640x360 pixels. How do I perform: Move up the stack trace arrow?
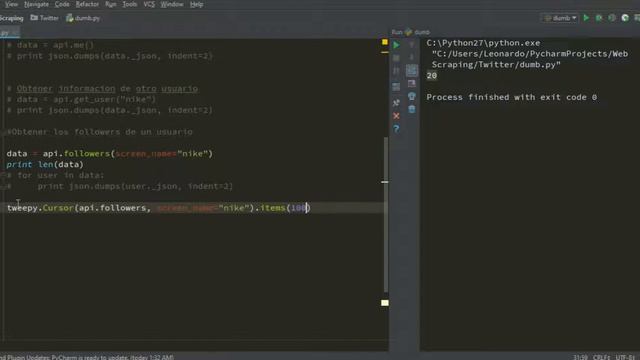click(x=411, y=45)
